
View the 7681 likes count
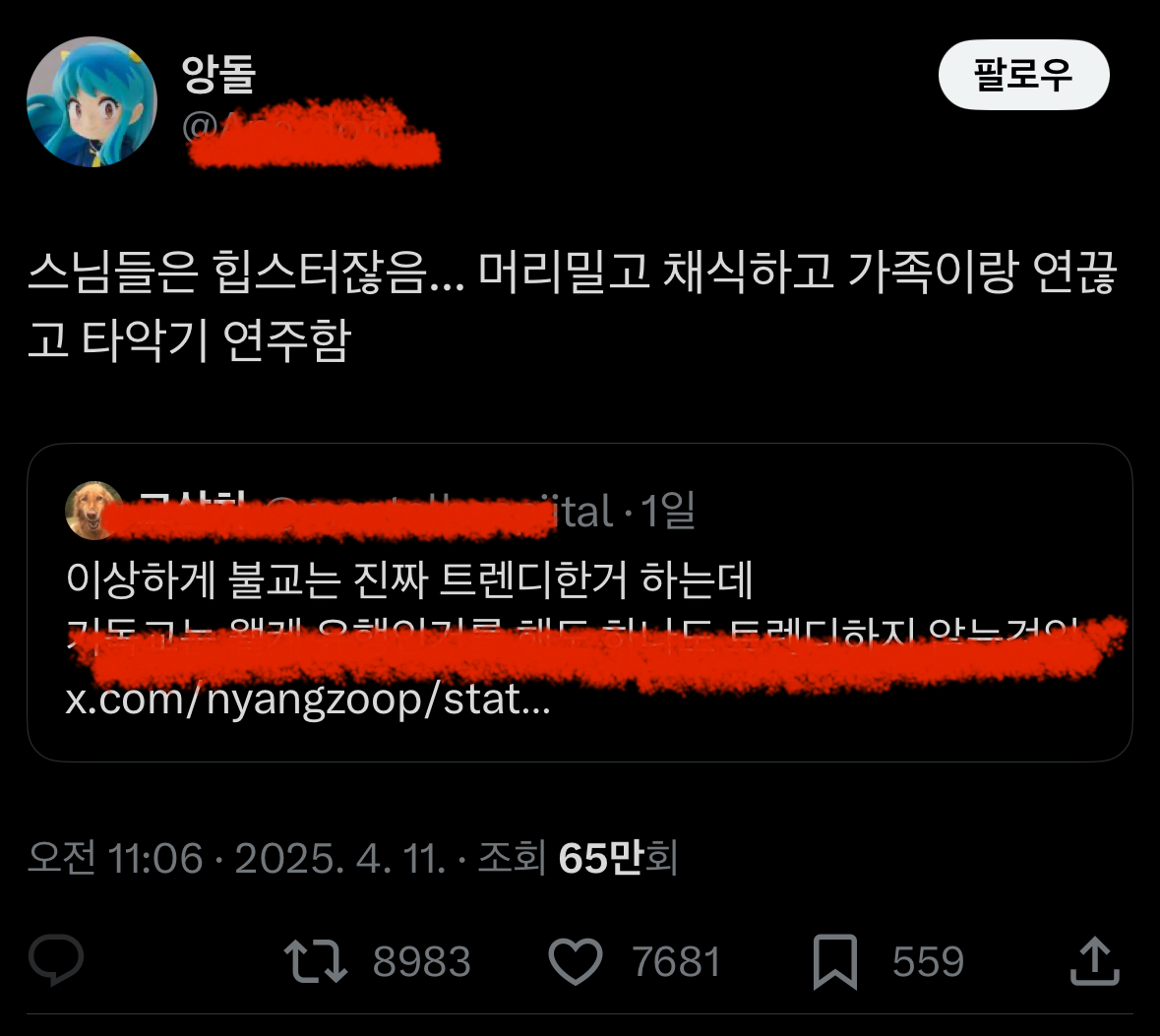click(x=676, y=962)
